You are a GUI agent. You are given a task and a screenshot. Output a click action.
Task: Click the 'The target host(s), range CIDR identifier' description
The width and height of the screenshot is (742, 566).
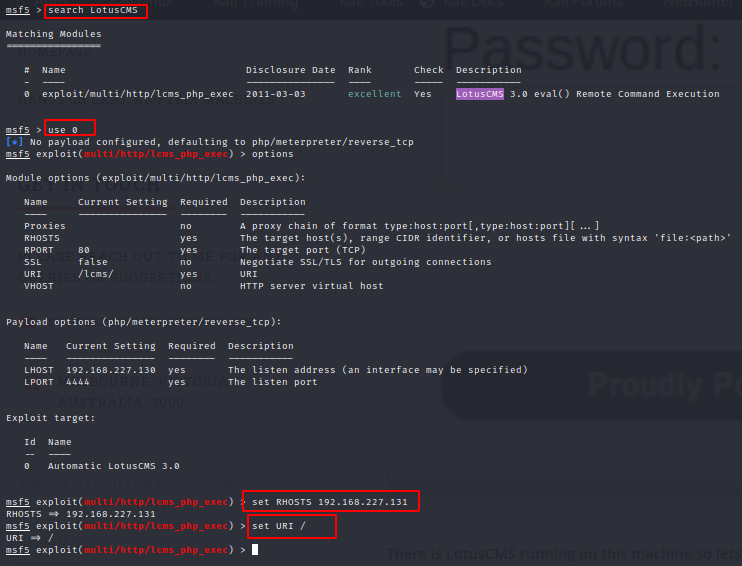(x=486, y=238)
